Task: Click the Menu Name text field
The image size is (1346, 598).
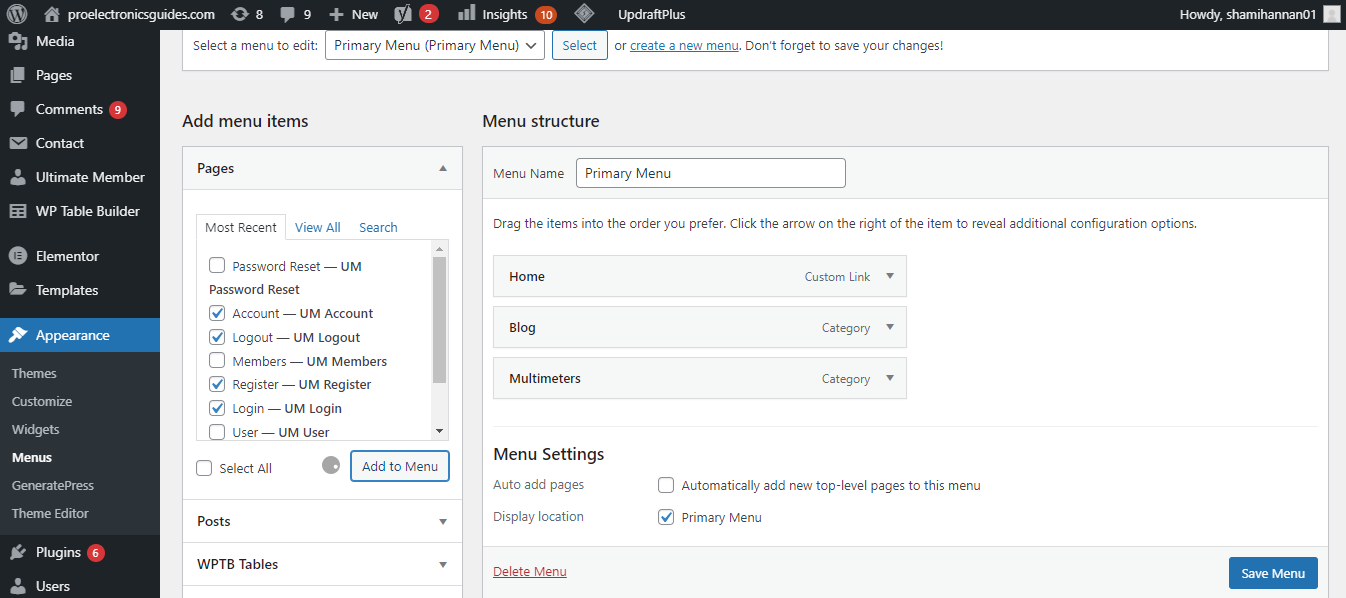Action: (x=710, y=173)
